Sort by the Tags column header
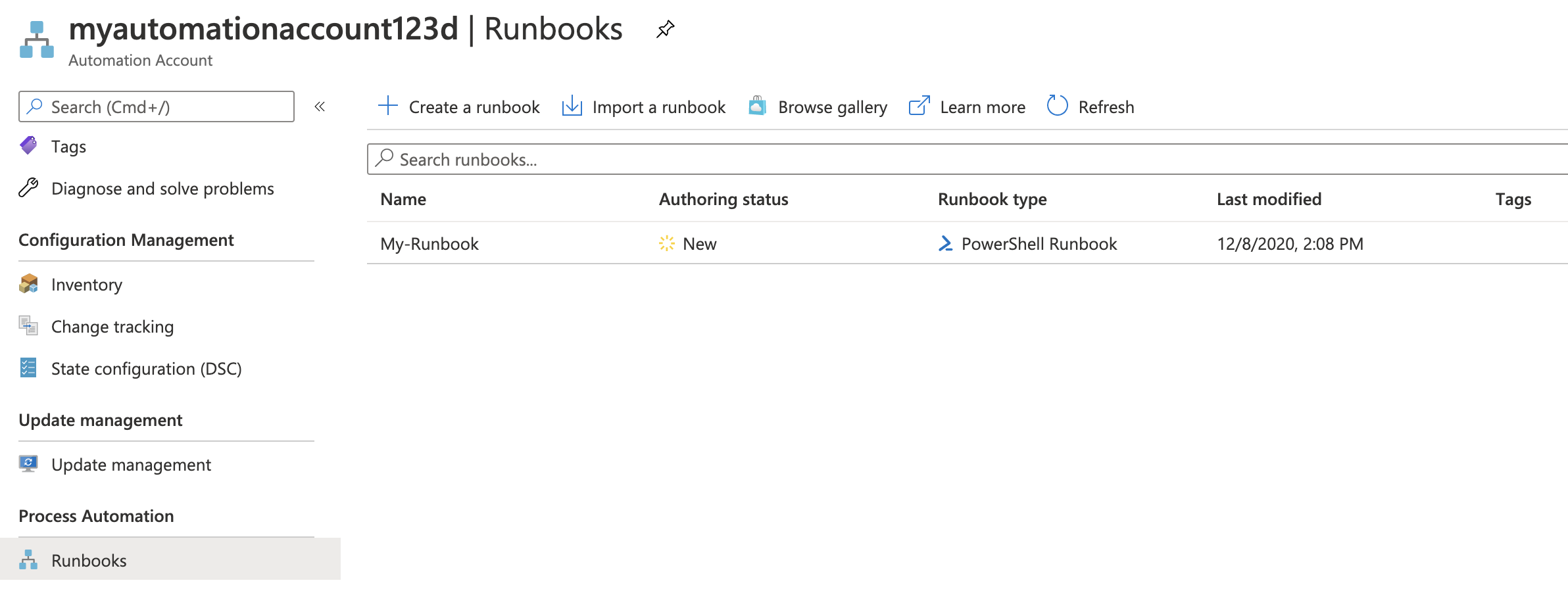This screenshot has width=1568, height=589. (x=1513, y=199)
